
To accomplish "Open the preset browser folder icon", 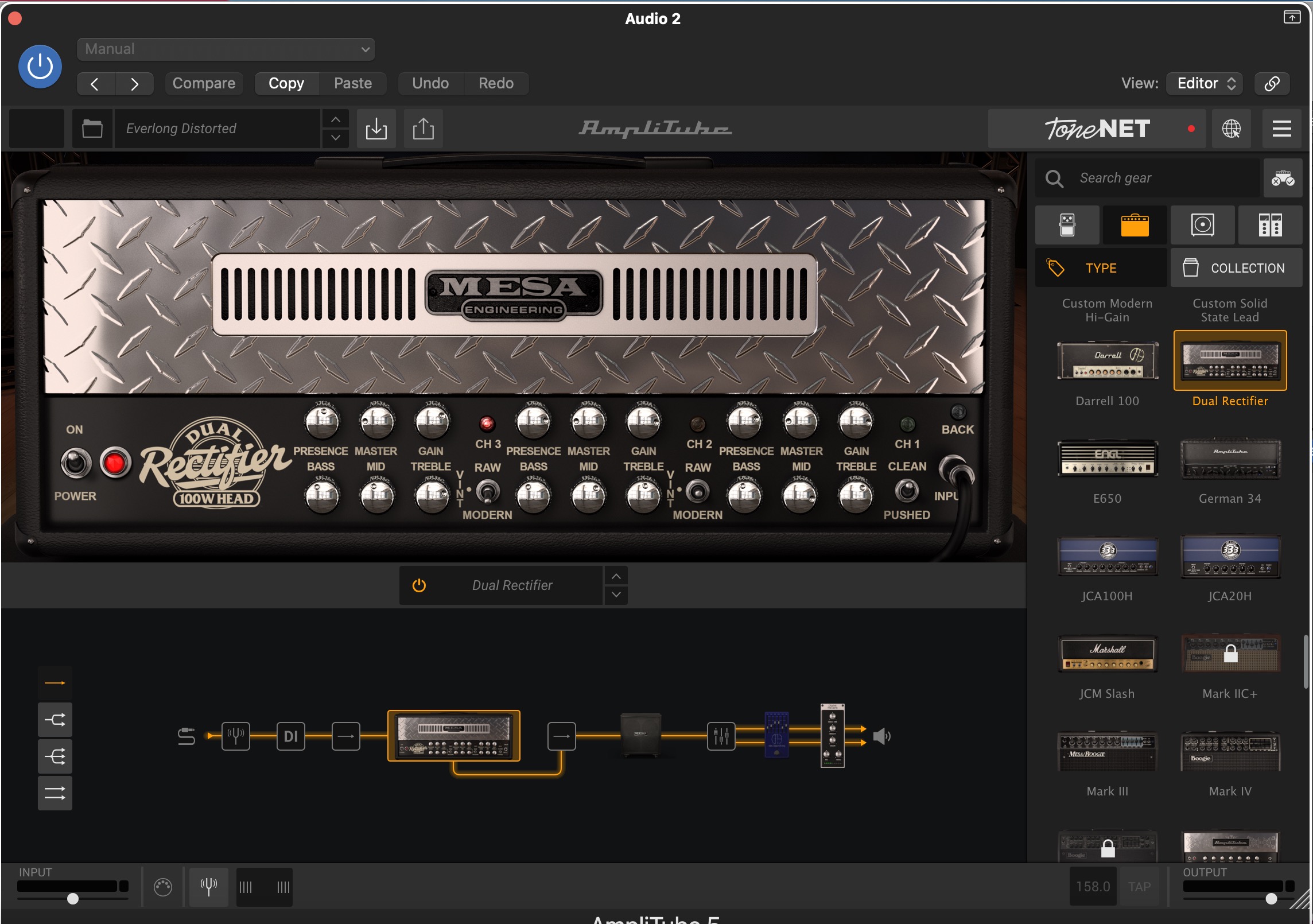I will 92,129.
